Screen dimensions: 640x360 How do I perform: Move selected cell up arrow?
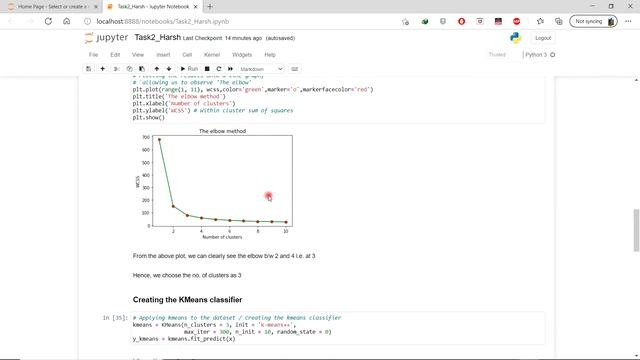pyautogui.click(x=156, y=69)
